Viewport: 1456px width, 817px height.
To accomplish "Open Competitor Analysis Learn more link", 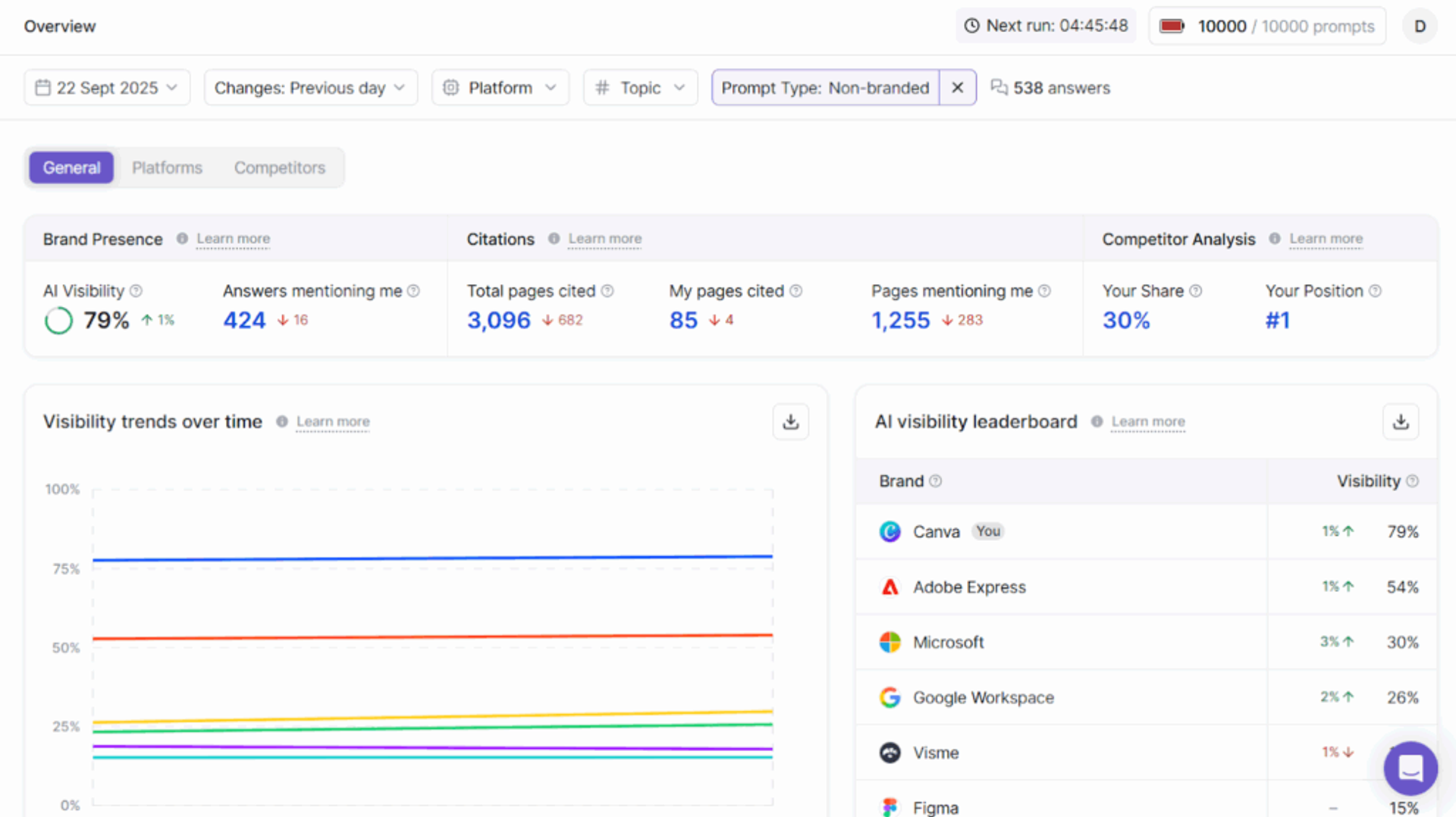I will click(x=1326, y=239).
